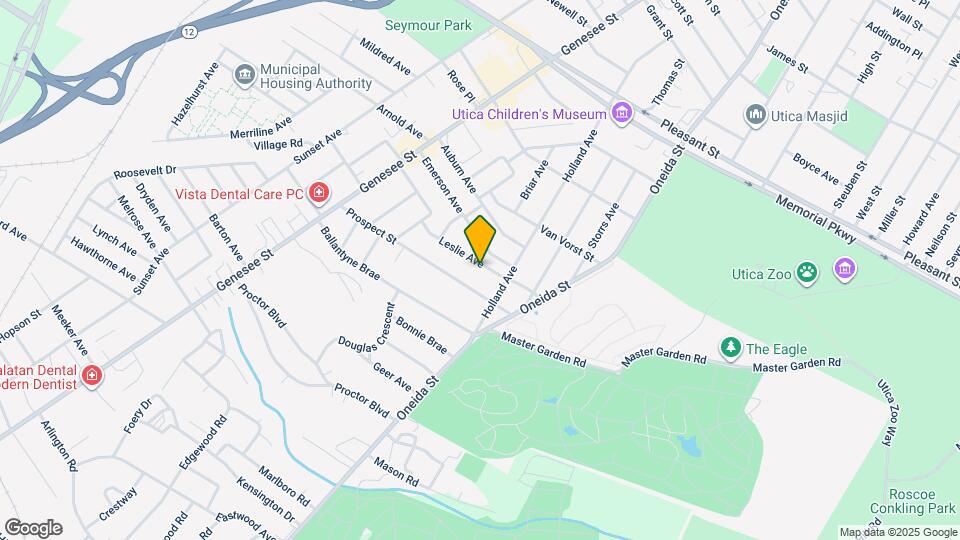960x540 pixels.
Task: Click The Eagle tree icon
Action: 730,348
